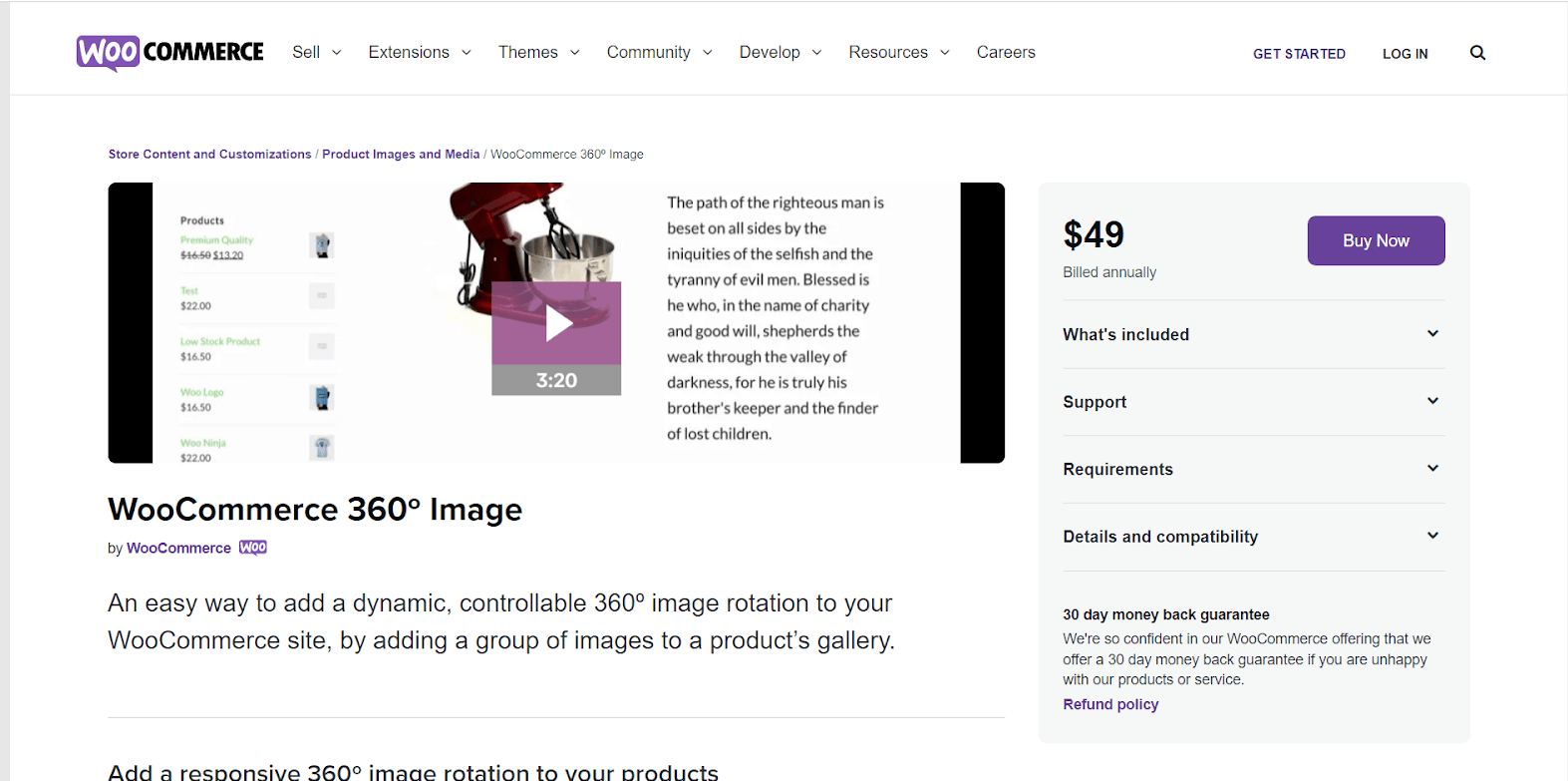Click the Extensions dropdown chevron
Image resolution: width=1568 pixels, height=781 pixels.
[x=466, y=53]
